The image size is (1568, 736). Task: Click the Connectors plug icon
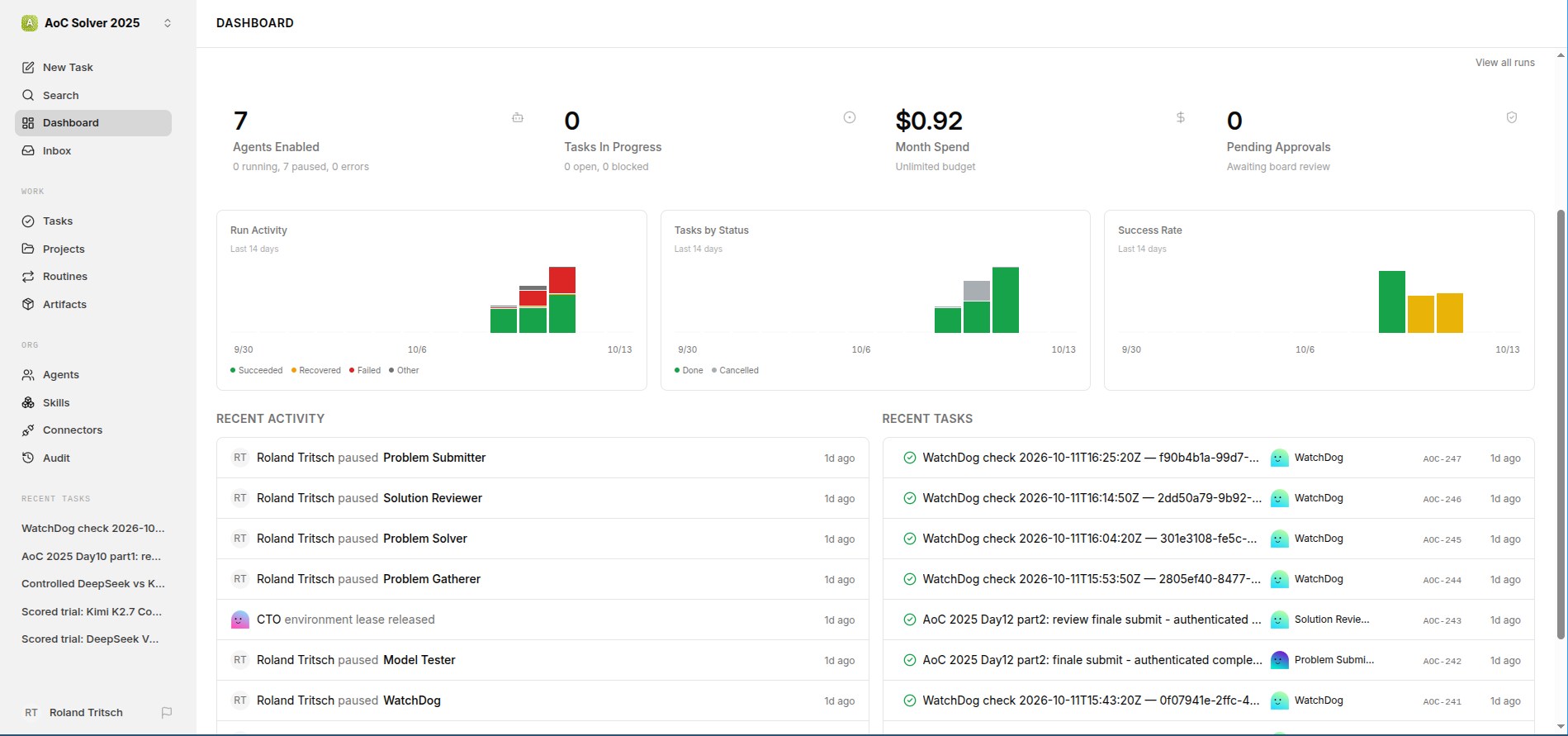[x=28, y=430]
